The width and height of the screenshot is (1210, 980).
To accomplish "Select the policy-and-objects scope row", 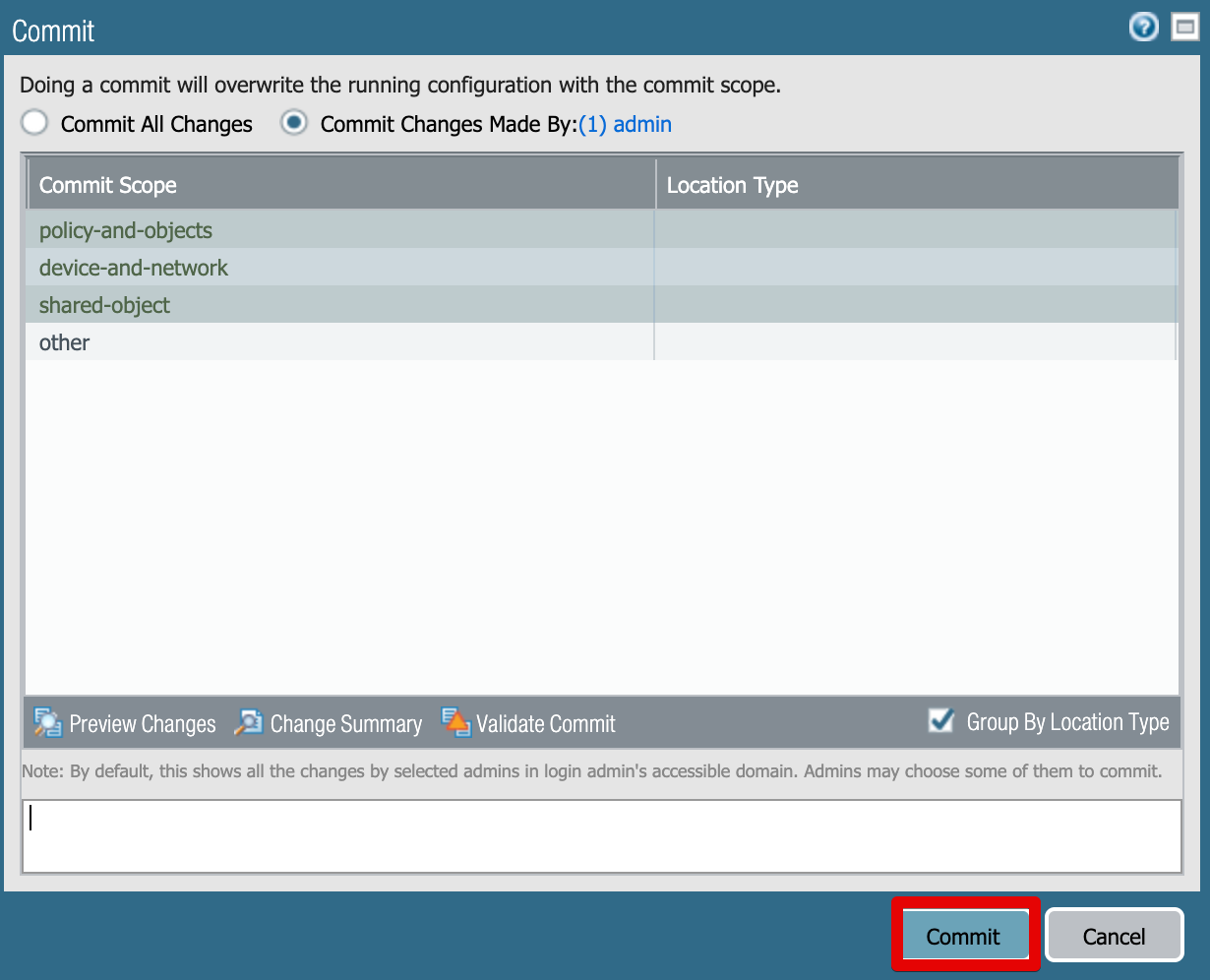I will (x=126, y=230).
